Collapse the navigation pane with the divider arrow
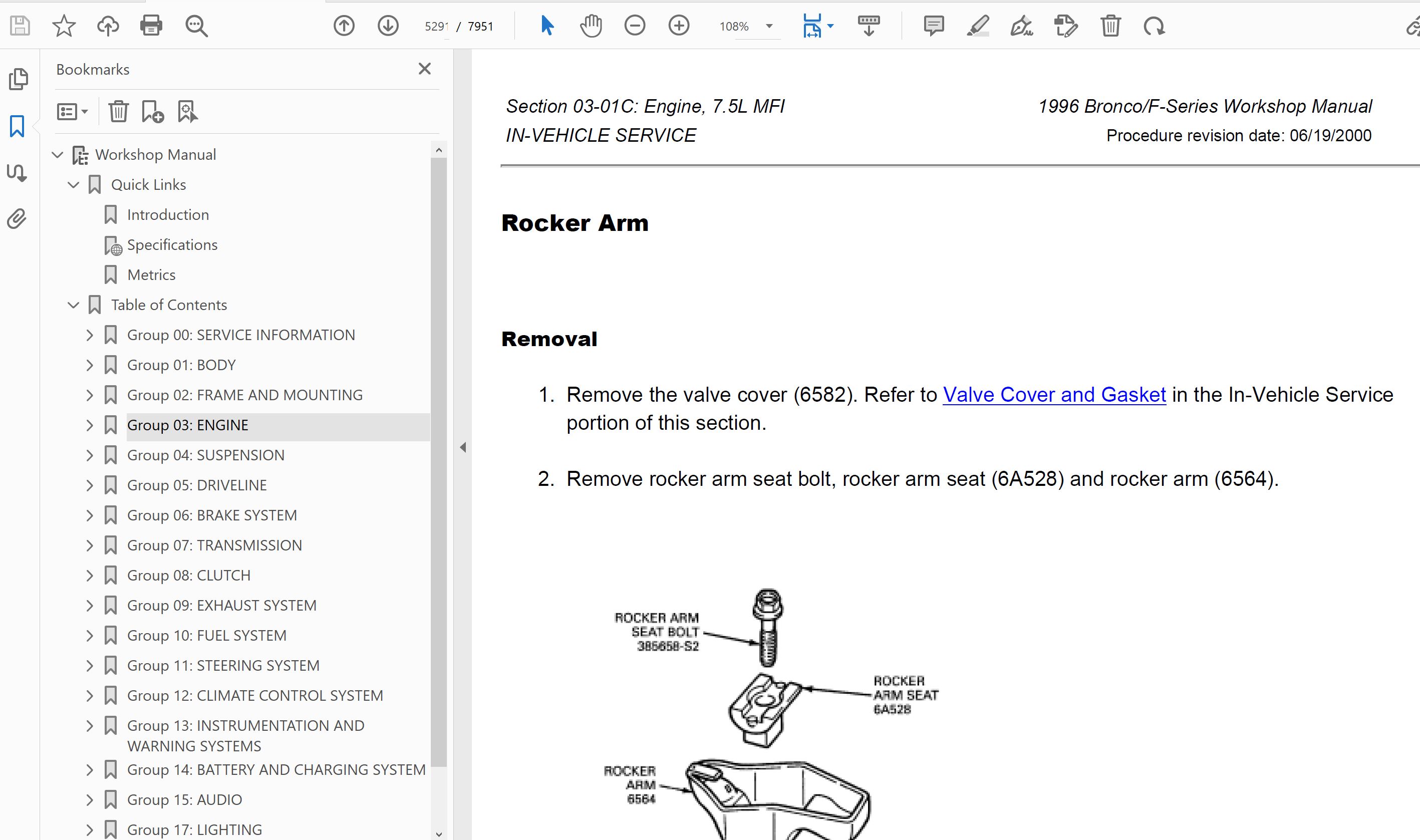Viewport: 1420px width, 840px height. click(463, 447)
